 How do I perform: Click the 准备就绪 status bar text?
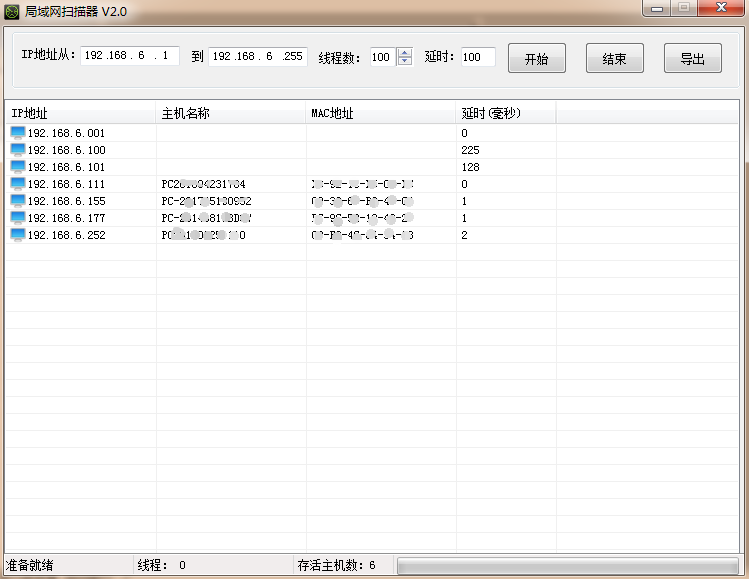click(x=29, y=566)
